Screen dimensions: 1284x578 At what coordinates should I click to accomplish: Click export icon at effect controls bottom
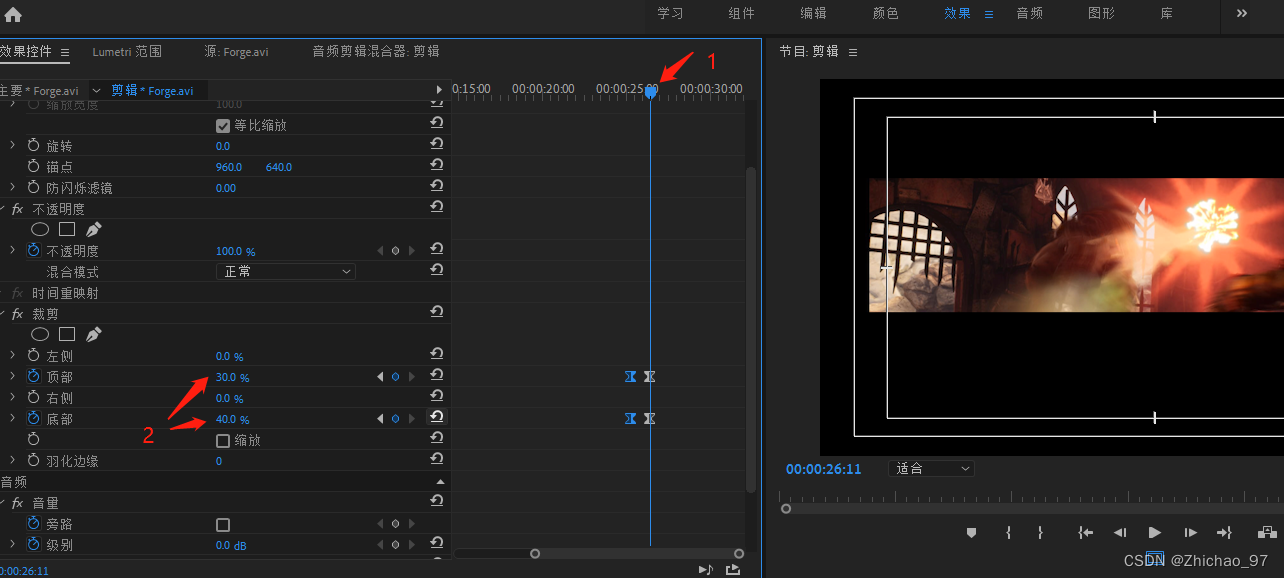(x=733, y=570)
